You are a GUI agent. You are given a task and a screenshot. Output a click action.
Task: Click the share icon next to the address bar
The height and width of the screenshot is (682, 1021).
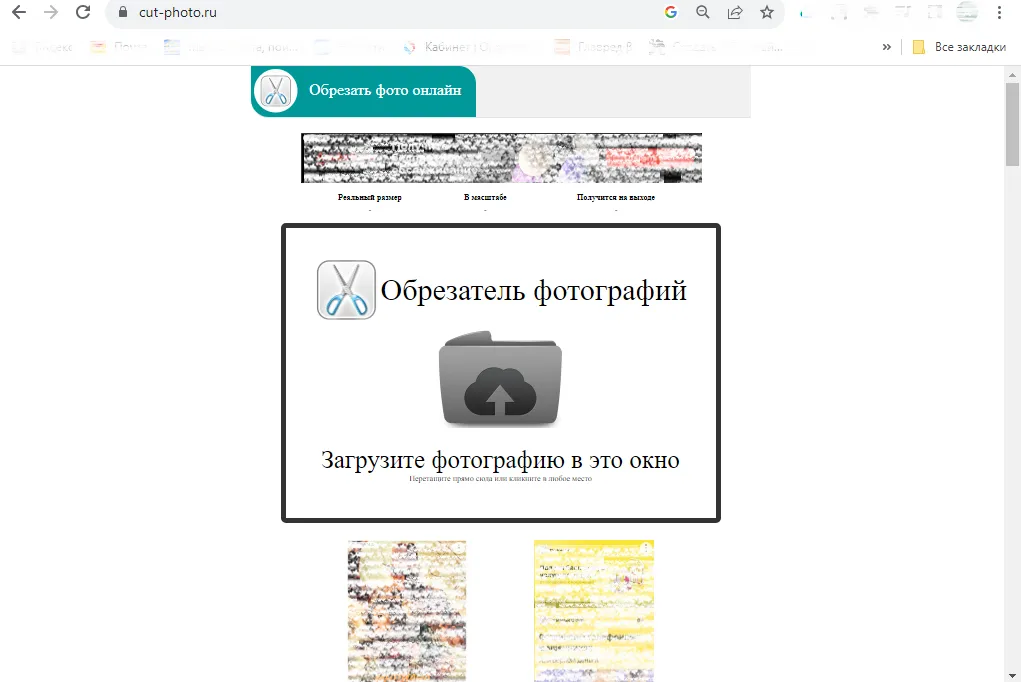(735, 12)
